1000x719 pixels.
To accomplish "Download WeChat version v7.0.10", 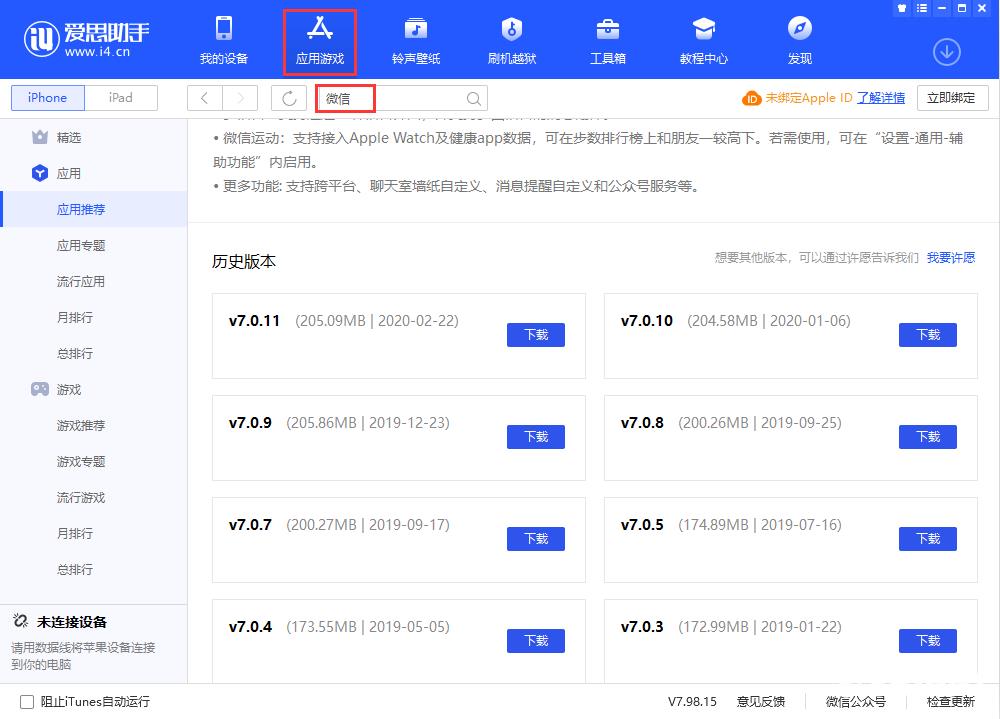I will (x=928, y=335).
